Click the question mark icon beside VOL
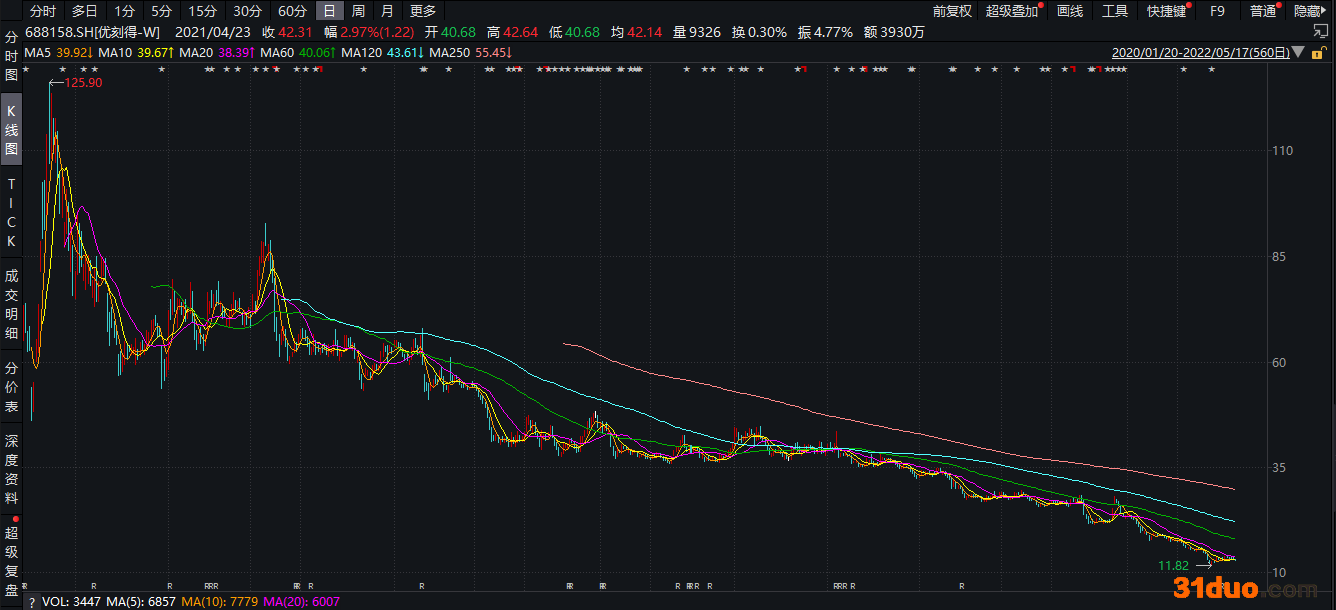 [x=32, y=602]
